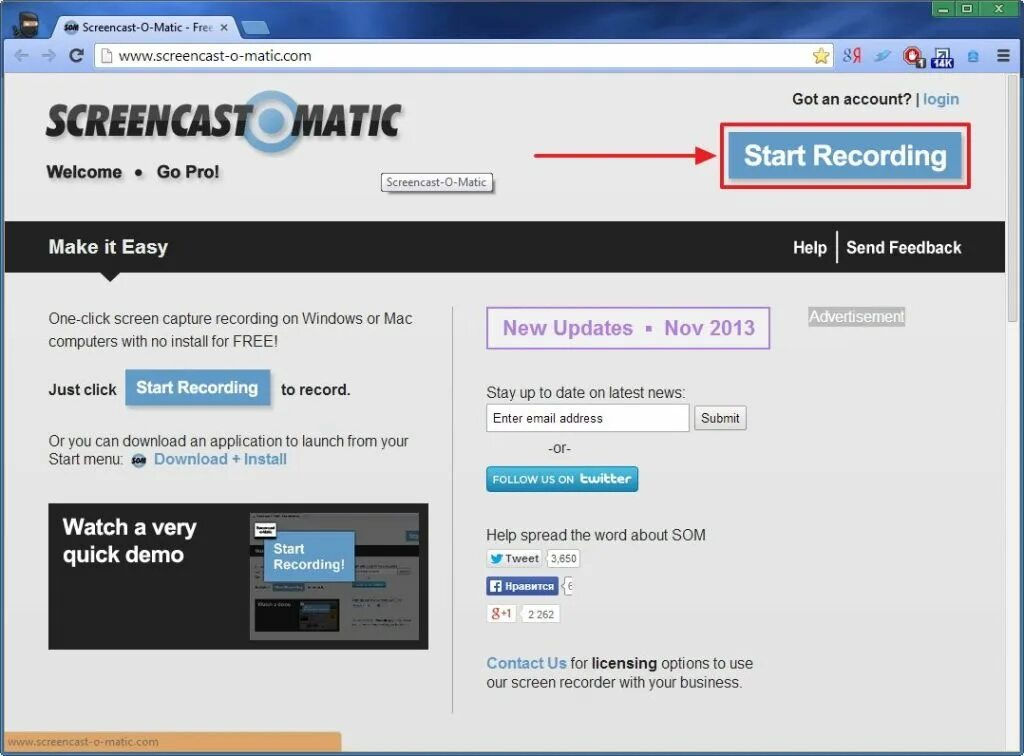Click the red circular extension icon
This screenshot has height=756, width=1024.
(x=913, y=57)
